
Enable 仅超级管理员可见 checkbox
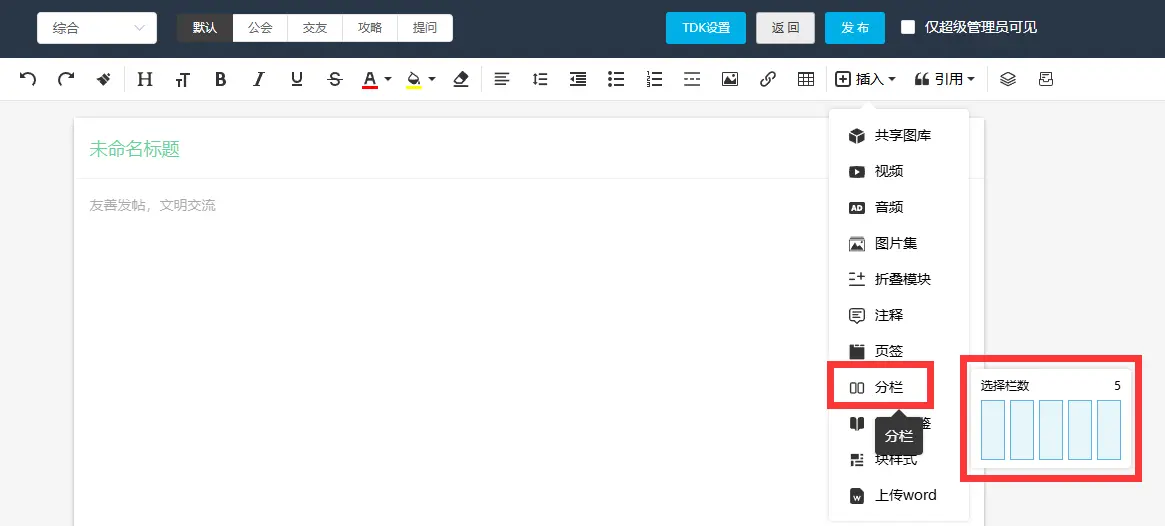click(908, 28)
